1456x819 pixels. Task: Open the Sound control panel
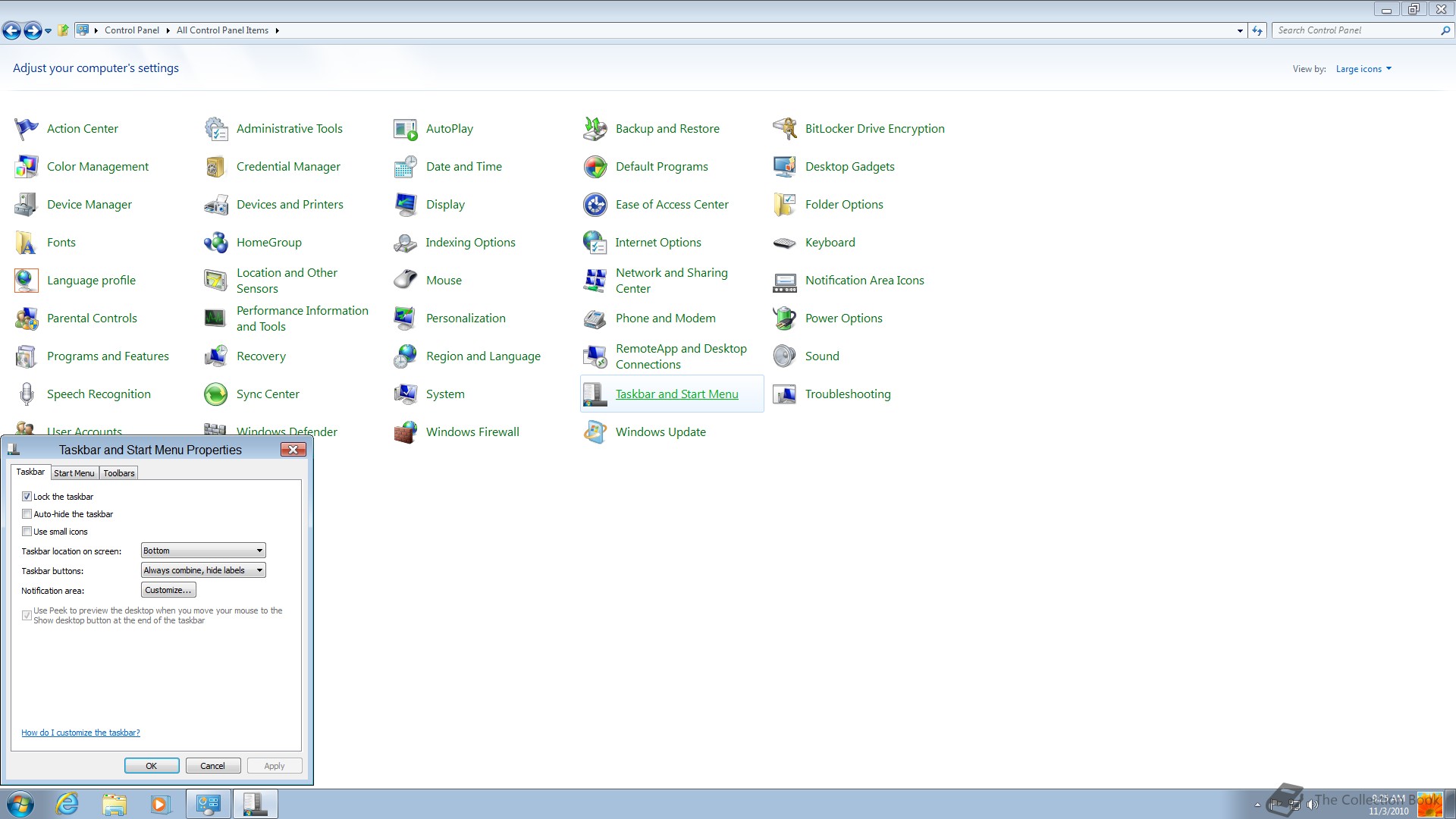[821, 356]
